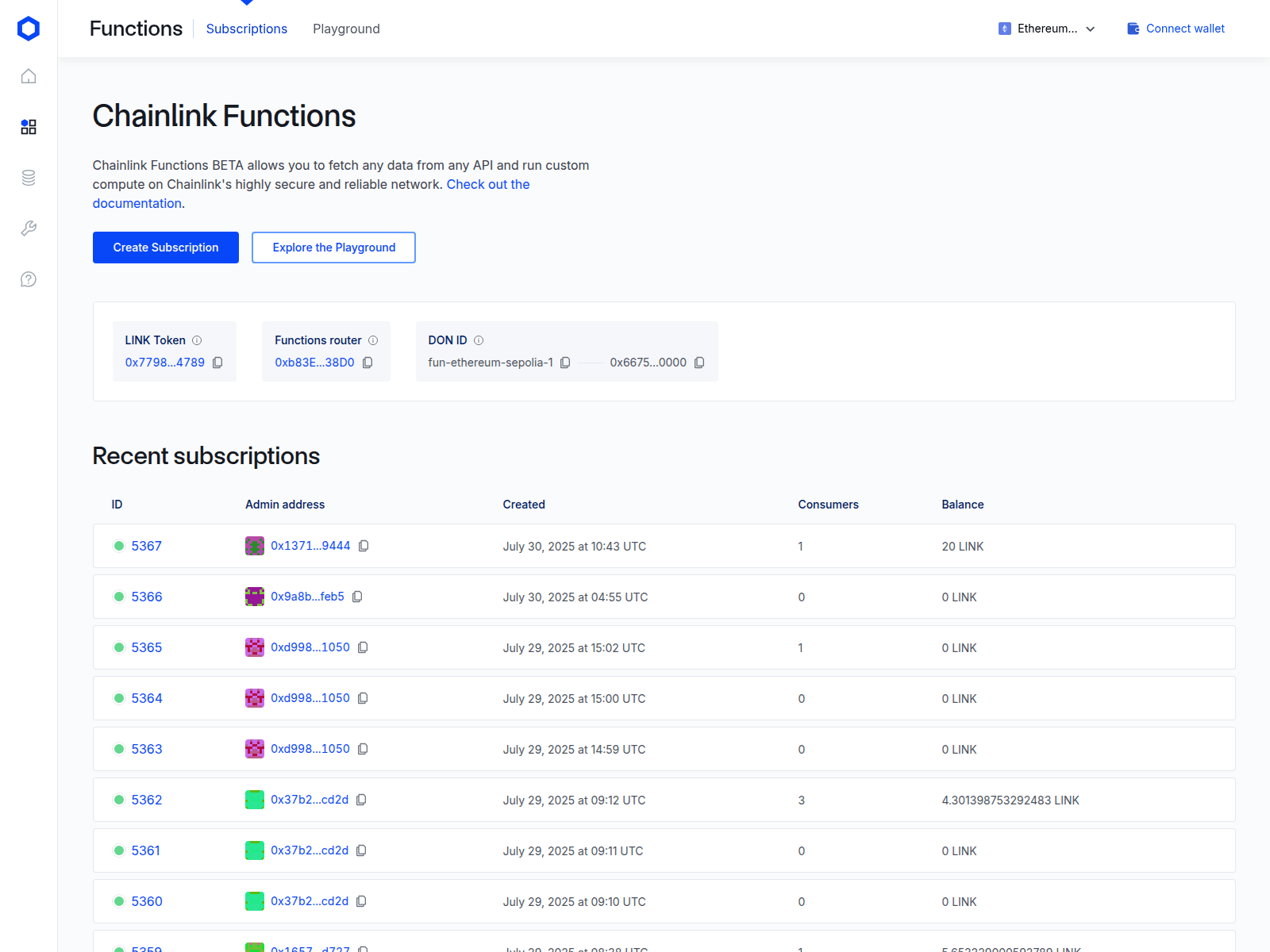Copy admin address of subscription 5365
This screenshot has height=952, width=1270.
[x=363, y=647]
